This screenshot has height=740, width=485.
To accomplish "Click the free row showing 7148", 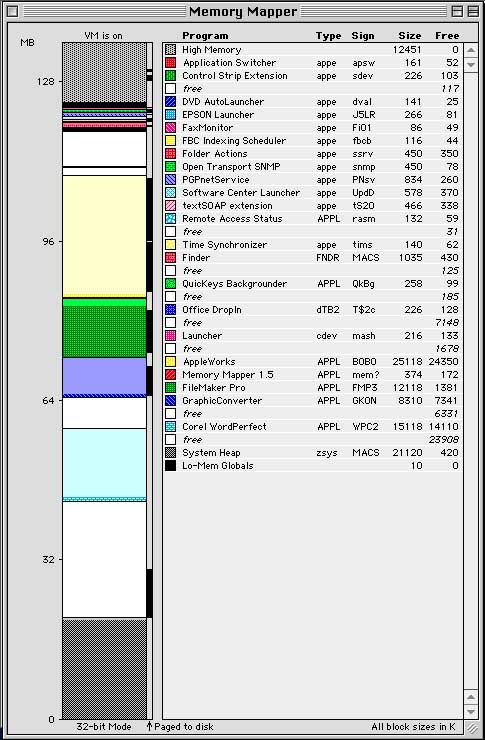I will (312, 323).
